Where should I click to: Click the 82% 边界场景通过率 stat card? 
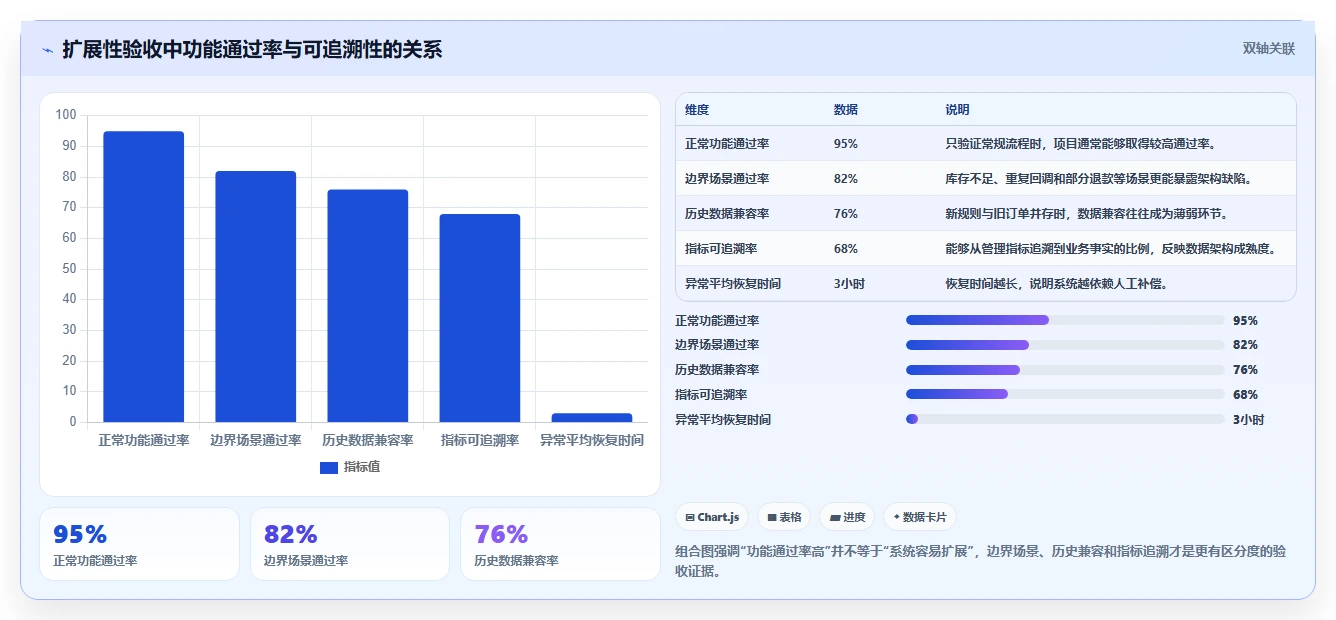(350, 544)
